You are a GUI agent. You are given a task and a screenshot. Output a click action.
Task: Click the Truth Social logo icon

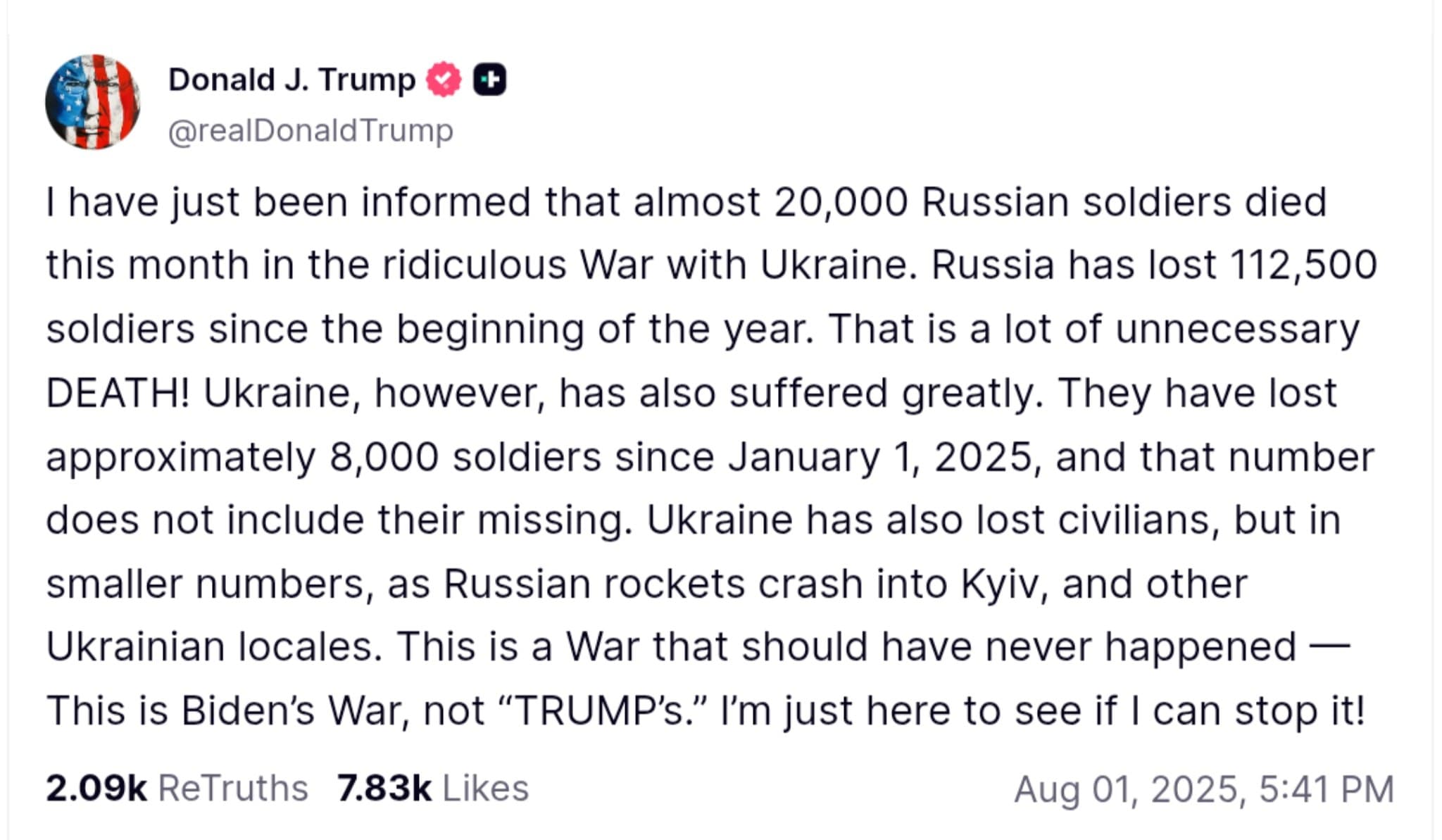point(493,80)
